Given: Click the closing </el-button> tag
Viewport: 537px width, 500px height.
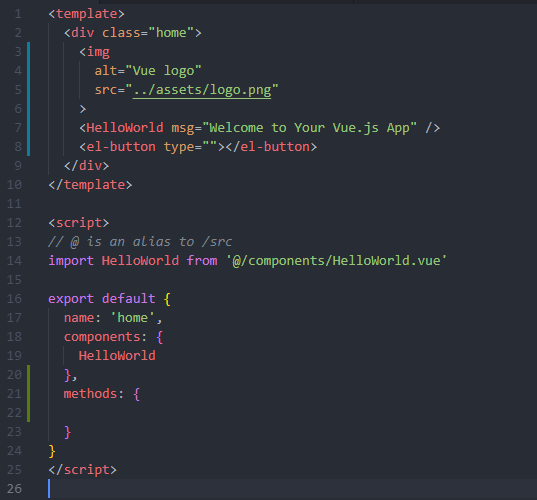Looking at the screenshot, I should (271, 147).
